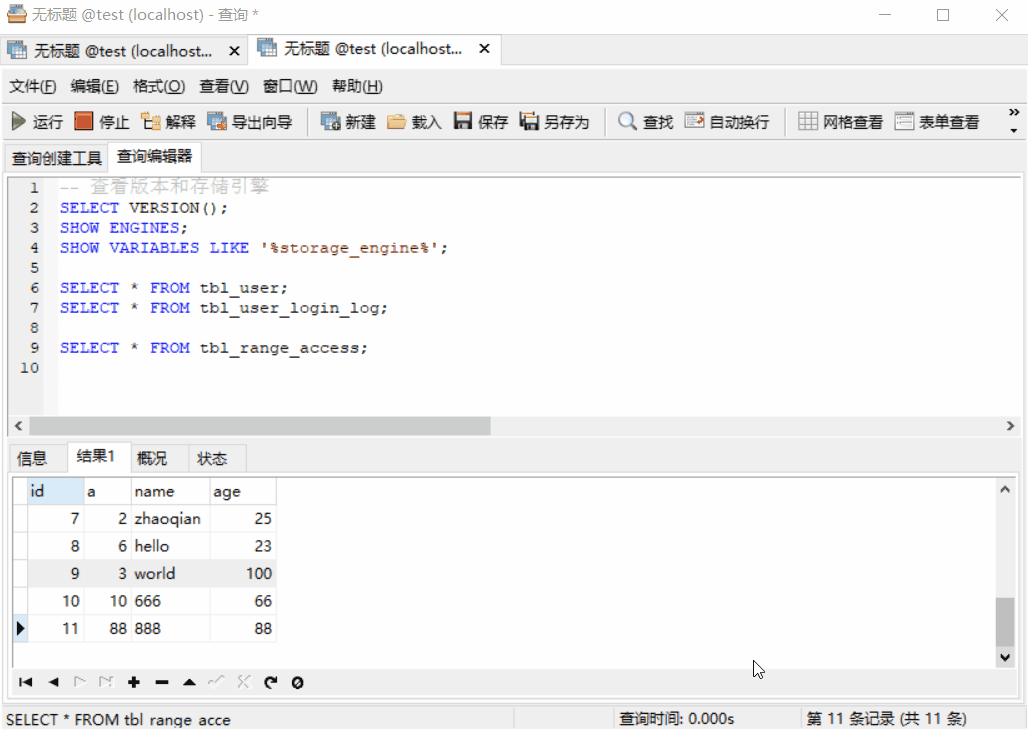Switch to 网格查看 grid view

(840, 122)
